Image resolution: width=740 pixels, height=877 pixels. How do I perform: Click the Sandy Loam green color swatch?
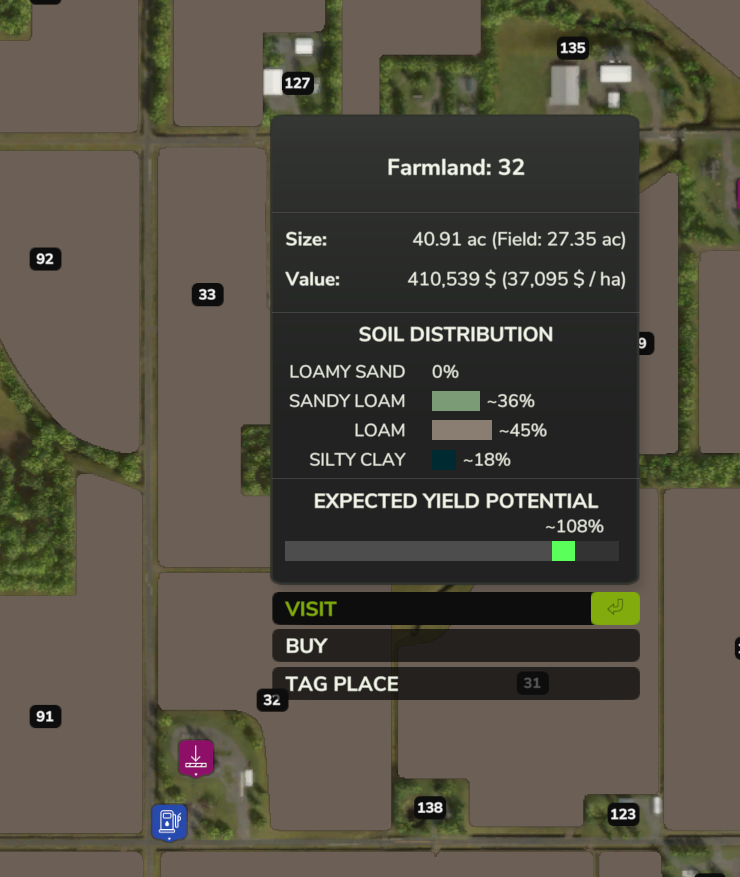(456, 401)
